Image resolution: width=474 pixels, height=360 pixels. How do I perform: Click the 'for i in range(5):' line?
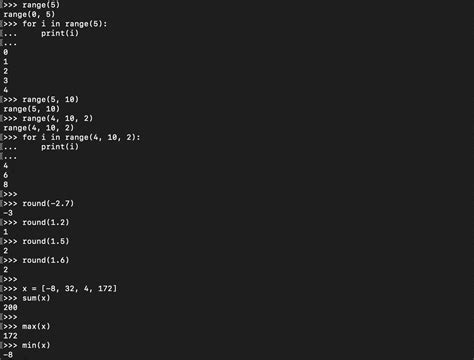point(65,24)
